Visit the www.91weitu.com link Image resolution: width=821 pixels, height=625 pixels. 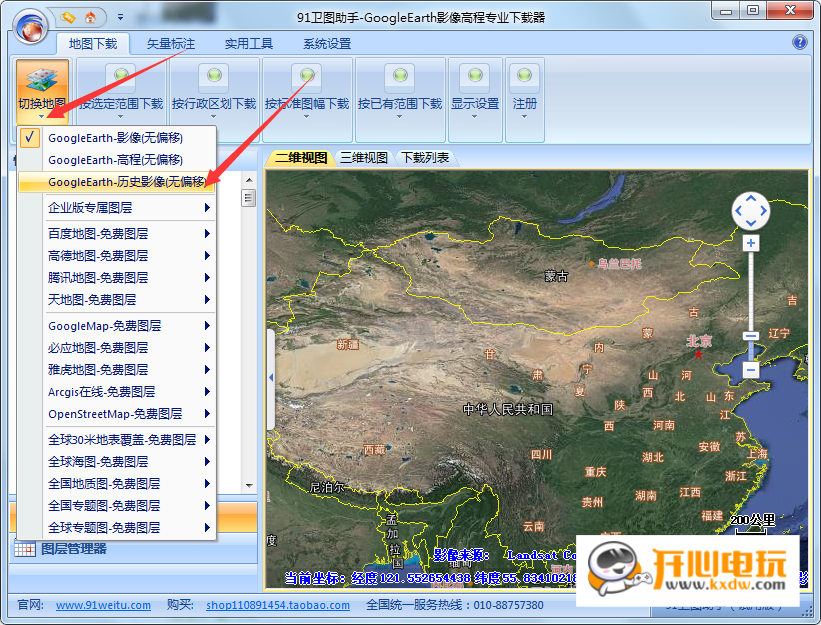click(x=103, y=605)
